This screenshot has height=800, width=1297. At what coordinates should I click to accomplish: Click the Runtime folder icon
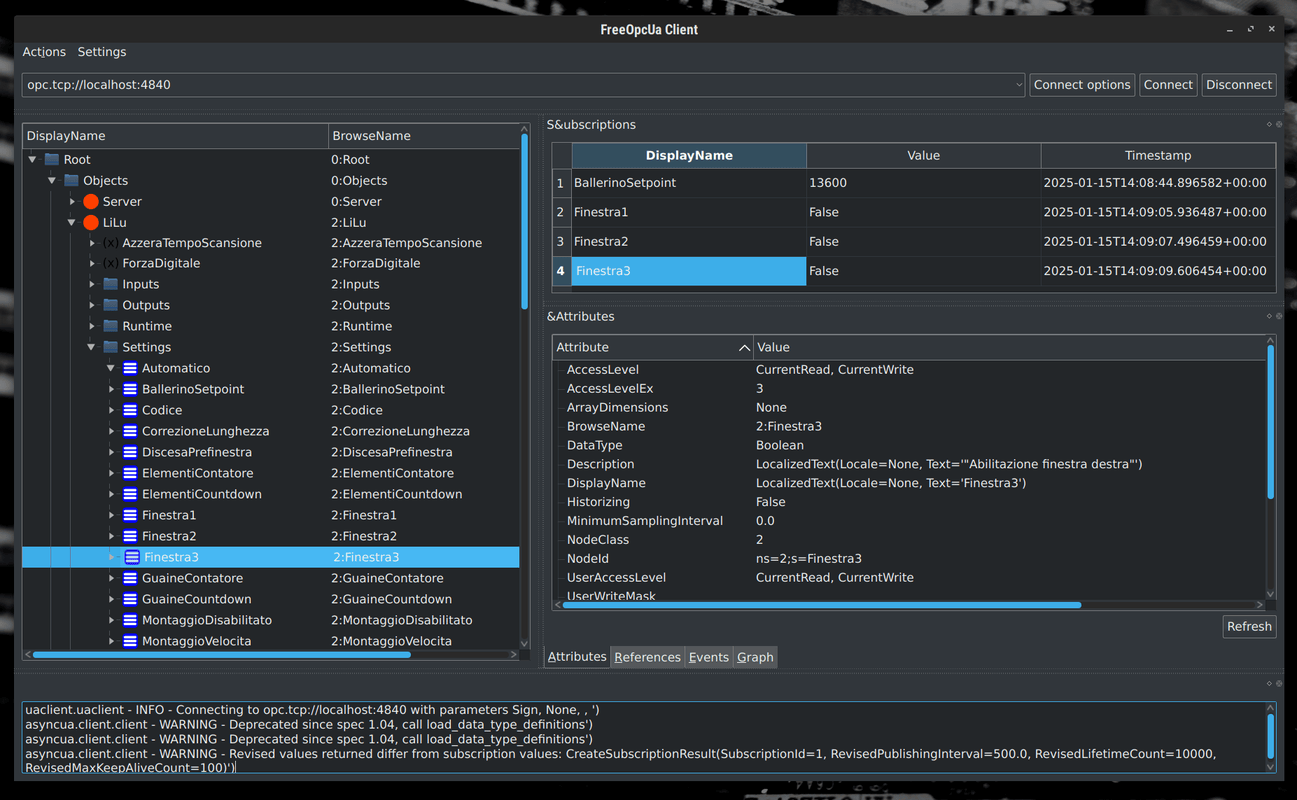click(x=110, y=327)
